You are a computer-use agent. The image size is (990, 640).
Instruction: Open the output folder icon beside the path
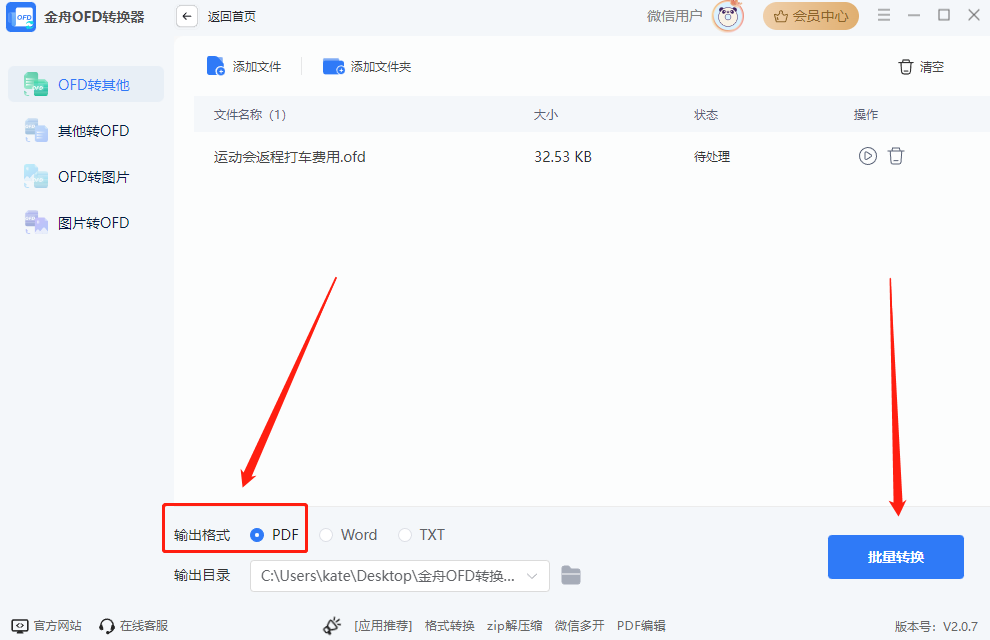coord(571,575)
